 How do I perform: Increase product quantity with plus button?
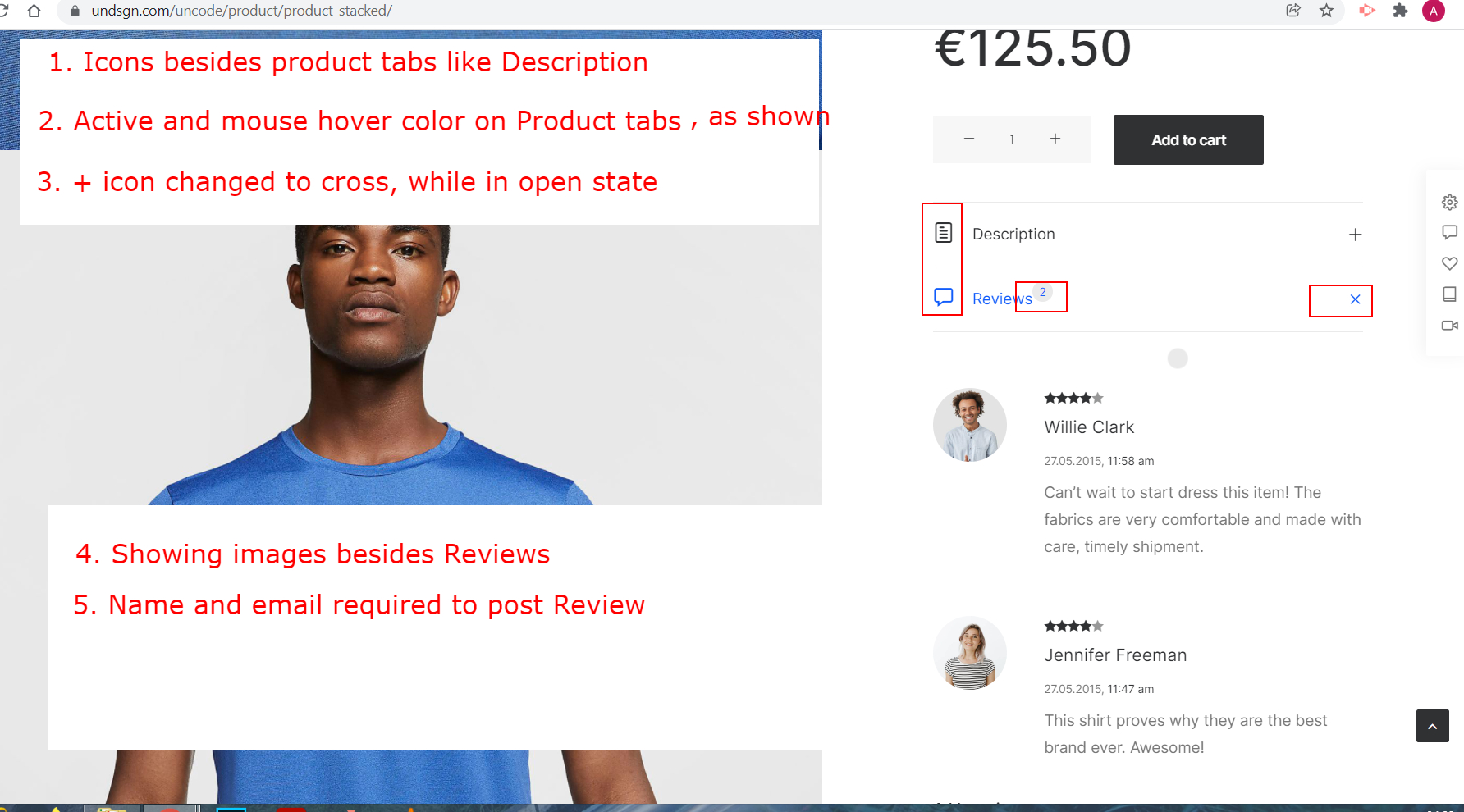click(x=1055, y=139)
